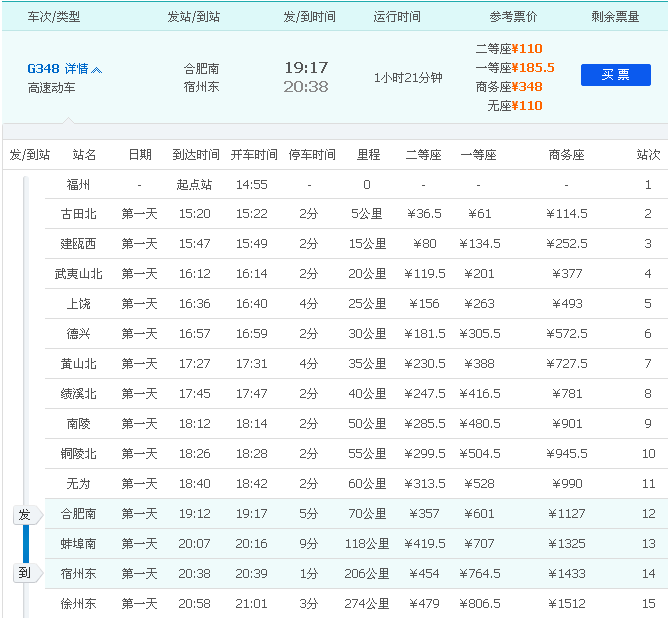Click station name 黄山北

78,364
